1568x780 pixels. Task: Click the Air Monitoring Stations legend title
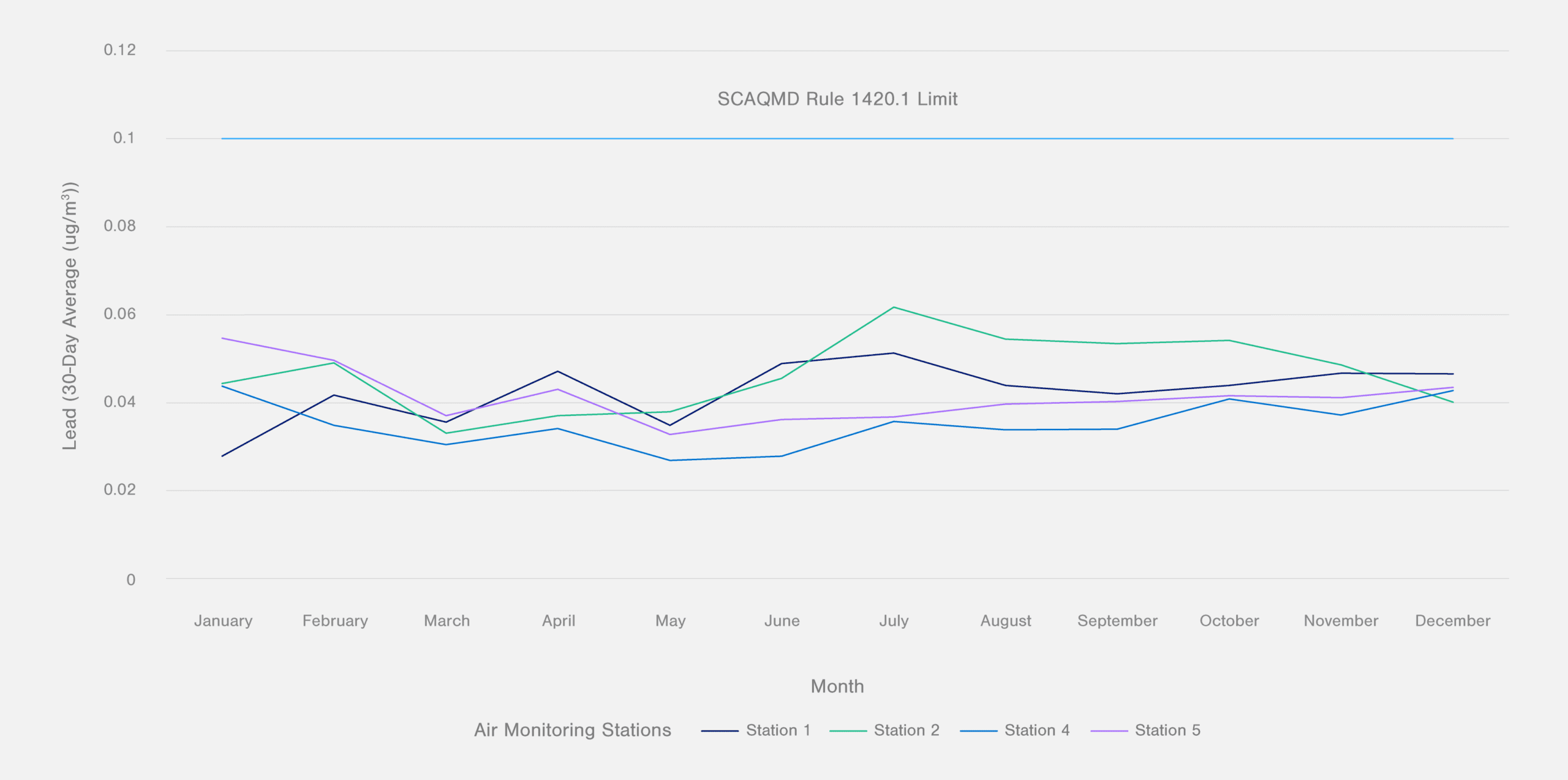[572, 730]
